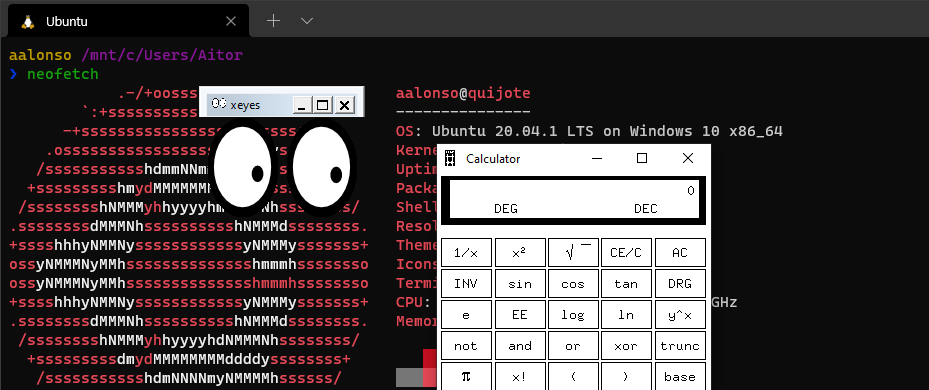The height and width of the screenshot is (390, 929).
Task: Click the left parenthesis key
Action: coord(573,376)
